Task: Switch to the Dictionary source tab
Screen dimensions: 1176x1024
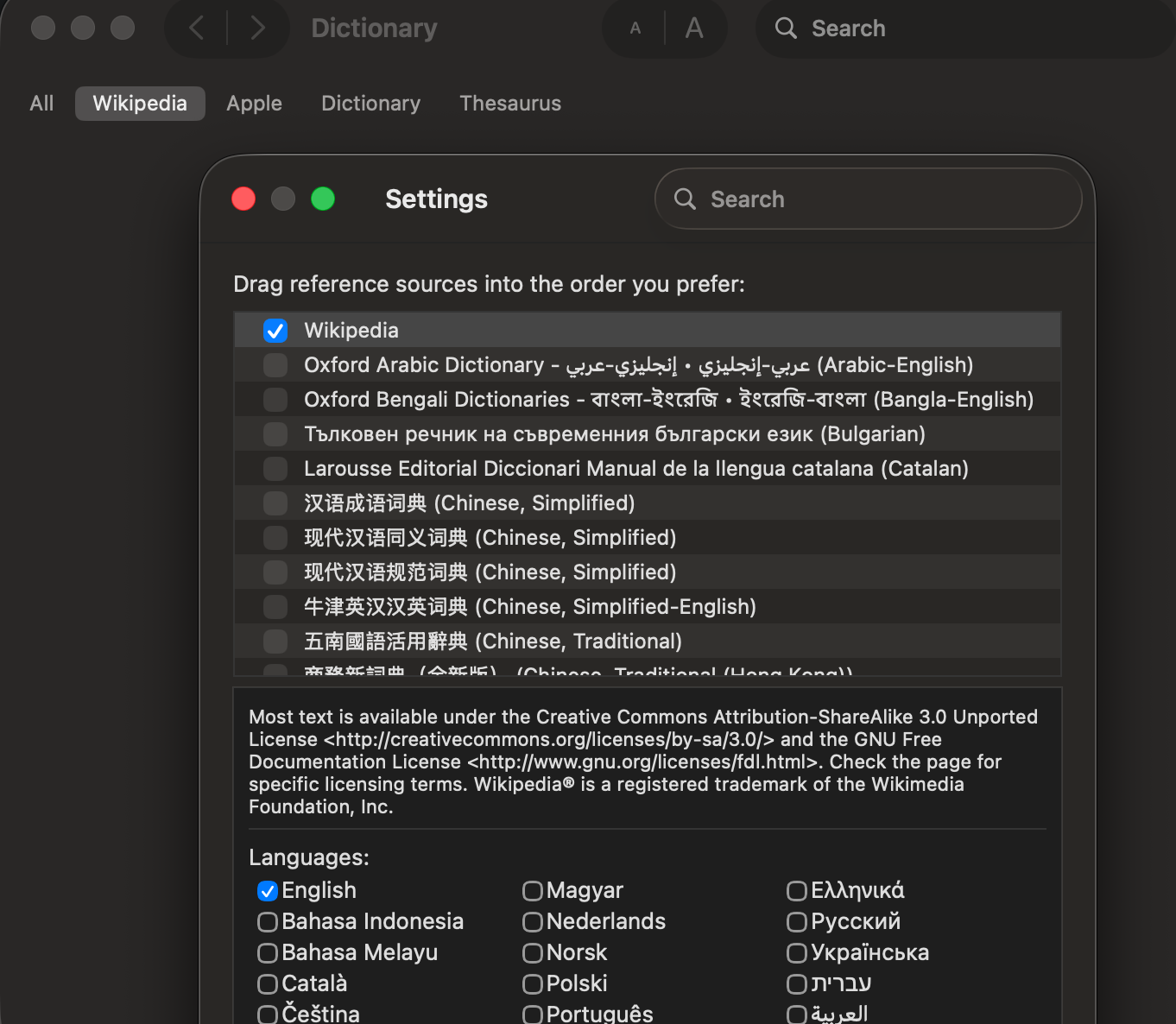Action: [x=371, y=104]
